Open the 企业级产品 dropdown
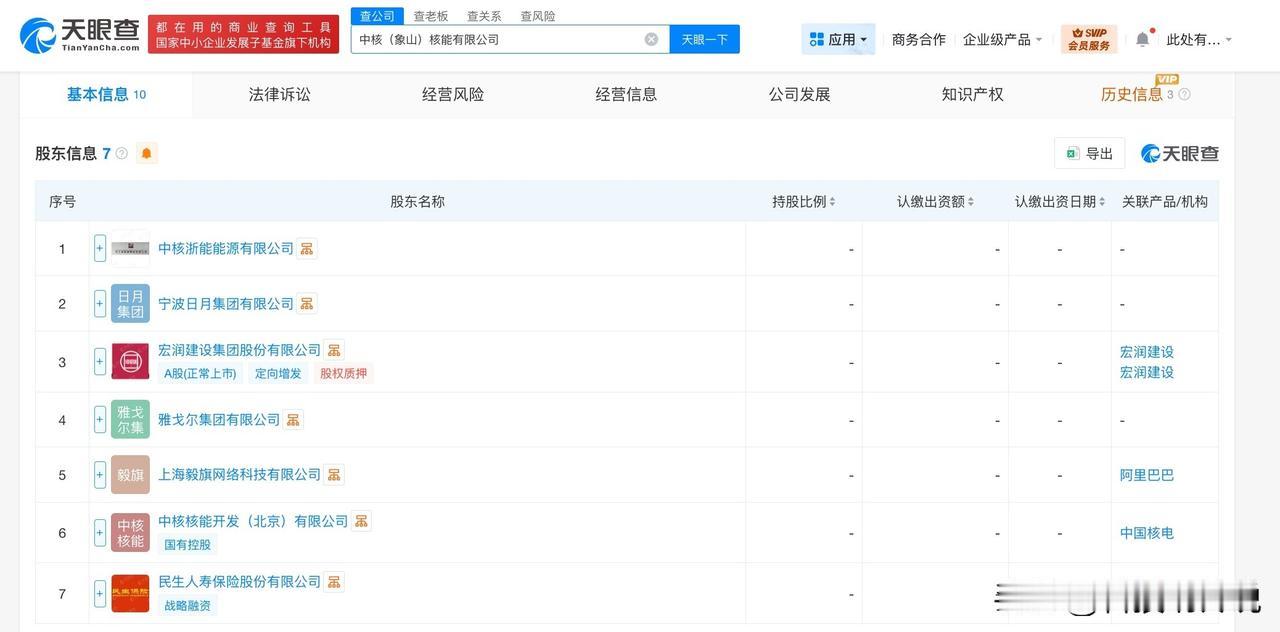 pyautogui.click(x=1002, y=39)
